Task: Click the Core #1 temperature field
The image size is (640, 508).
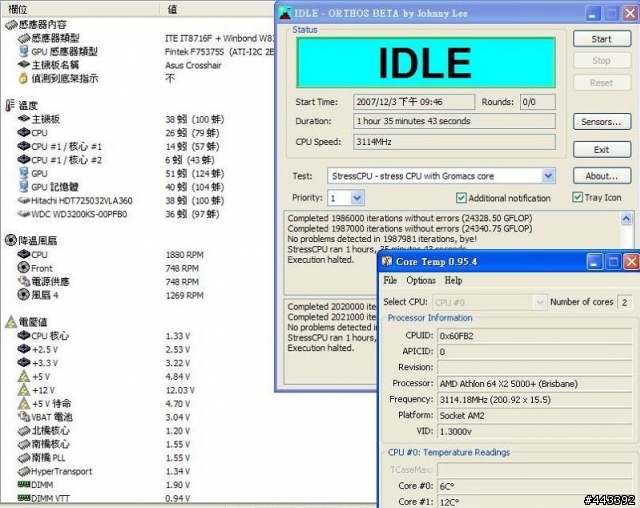Action: pyautogui.click(x=535, y=502)
